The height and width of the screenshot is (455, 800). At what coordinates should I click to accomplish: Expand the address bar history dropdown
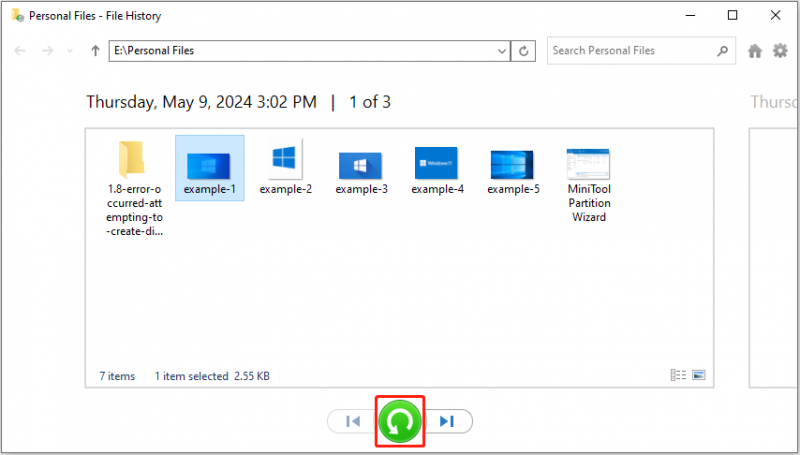[502, 51]
